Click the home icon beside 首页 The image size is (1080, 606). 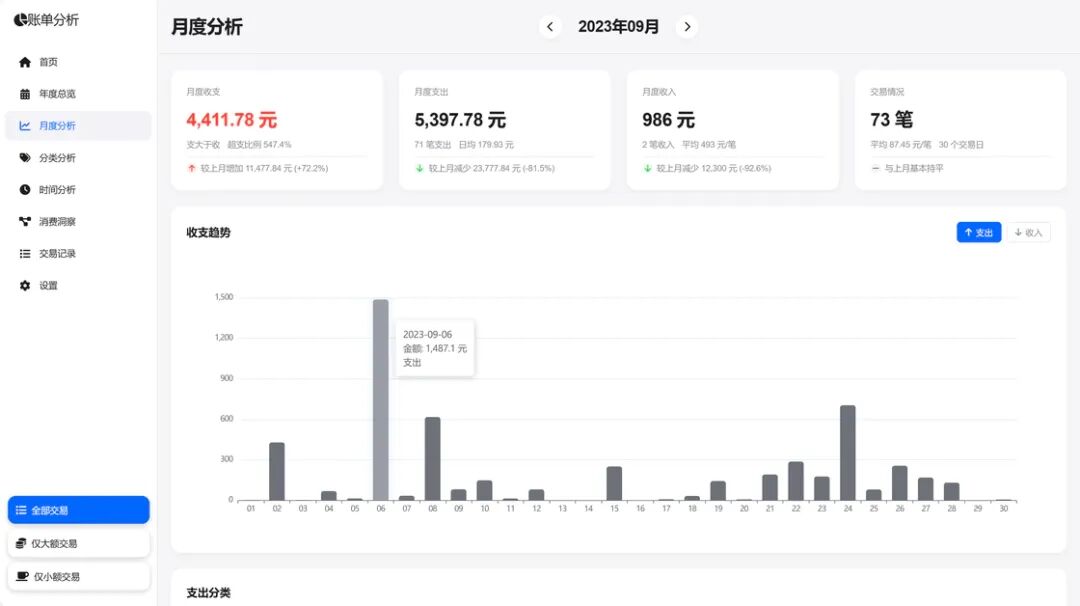click(x=25, y=62)
